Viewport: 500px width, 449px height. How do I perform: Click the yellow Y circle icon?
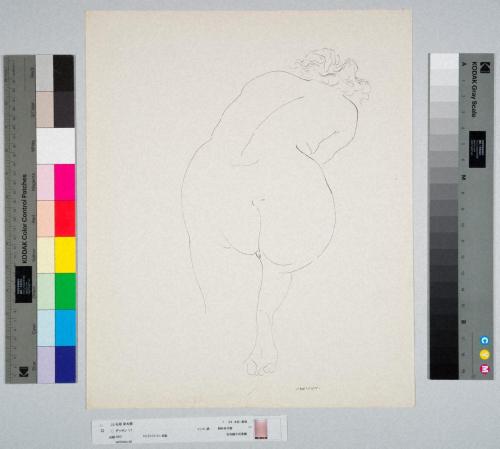[x=485, y=355]
